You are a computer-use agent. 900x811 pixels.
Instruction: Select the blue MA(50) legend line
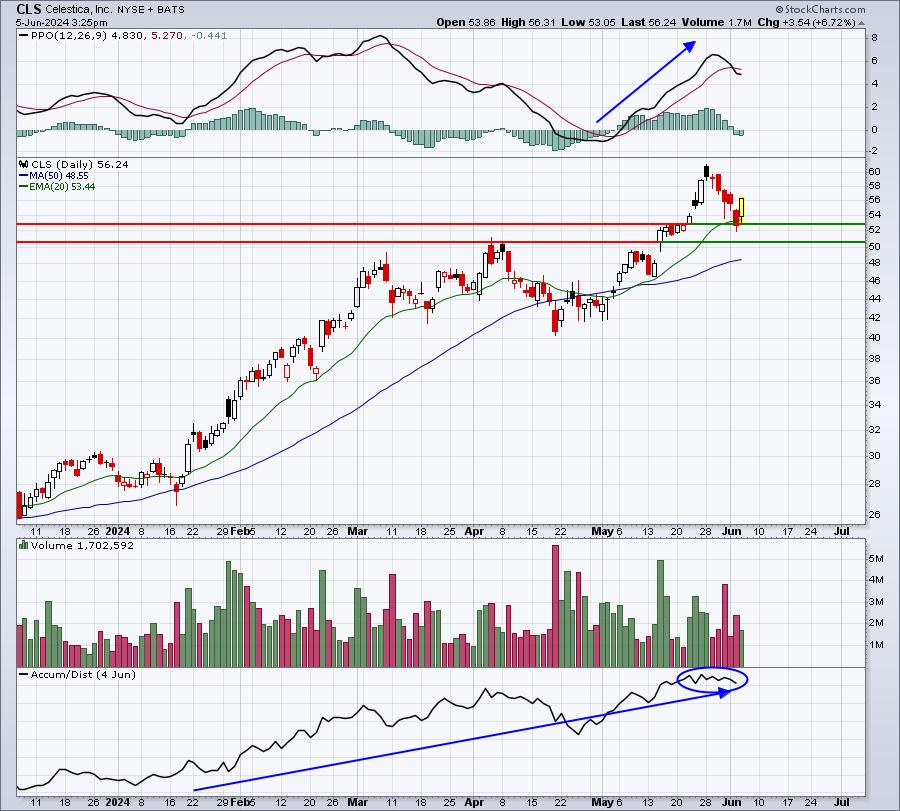tap(23, 176)
